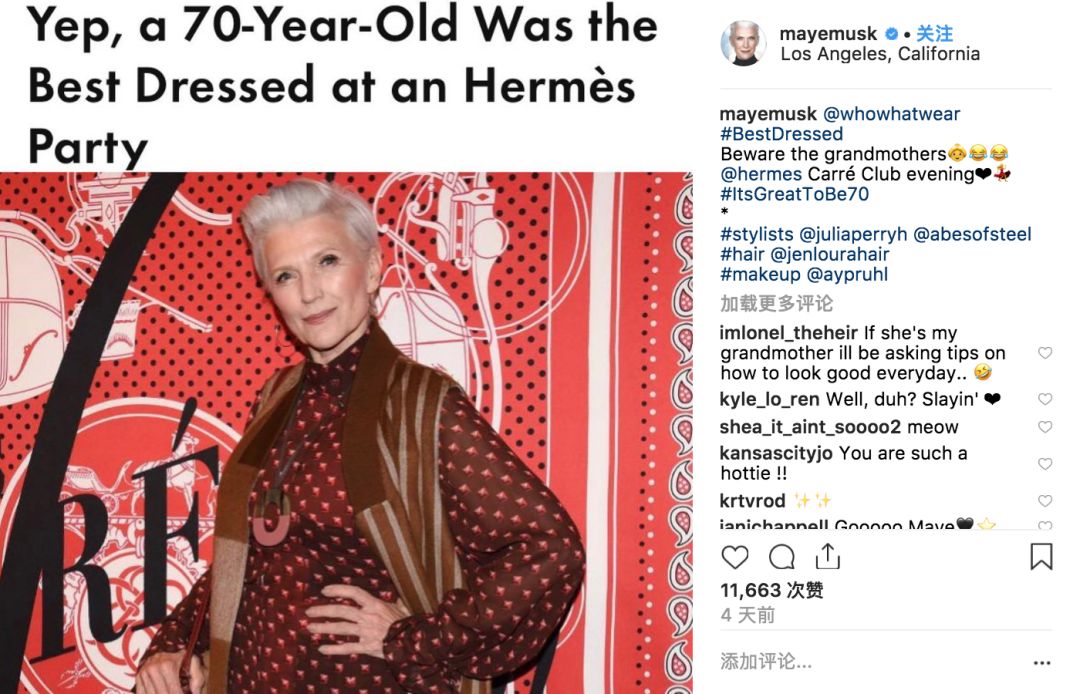This screenshot has width=1080, height=694.
Task: Open the #BestDressed hashtag
Action: tap(781, 134)
